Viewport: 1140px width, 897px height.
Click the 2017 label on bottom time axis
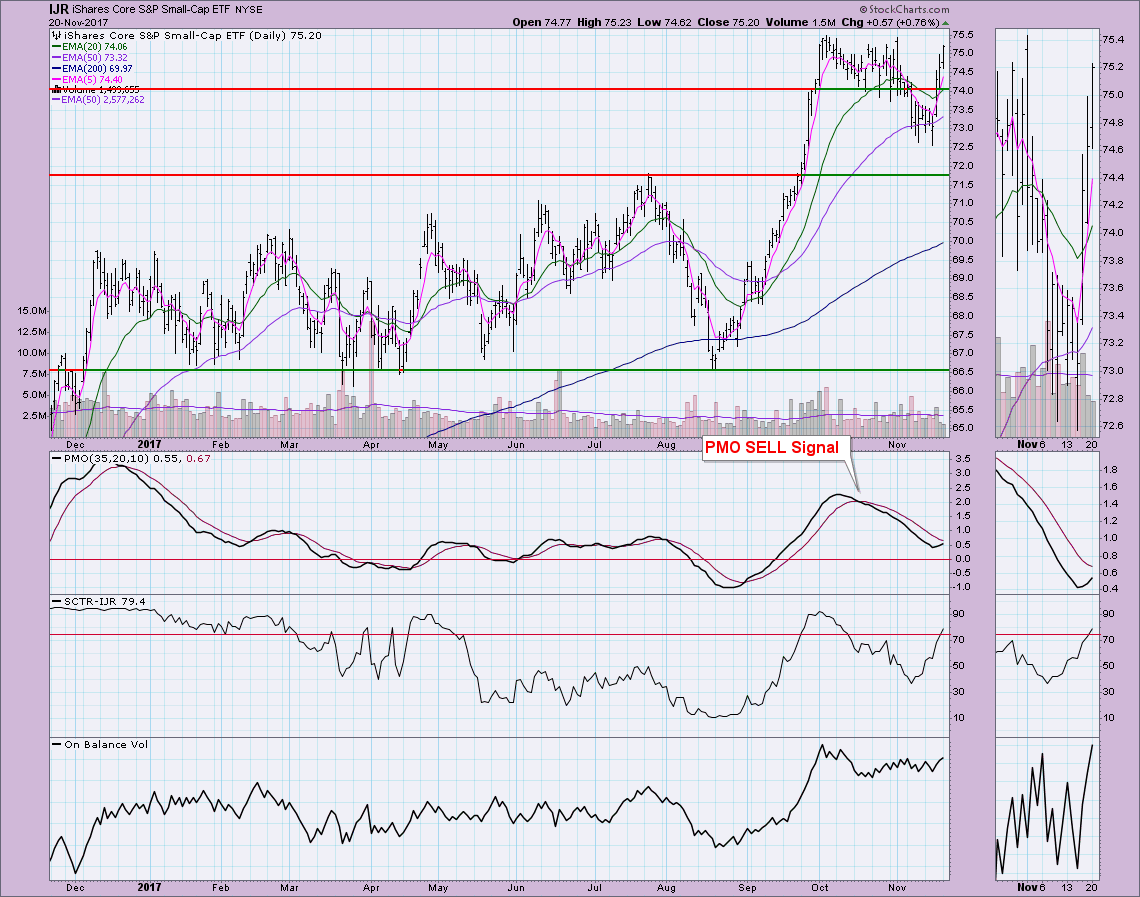[x=148, y=886]
